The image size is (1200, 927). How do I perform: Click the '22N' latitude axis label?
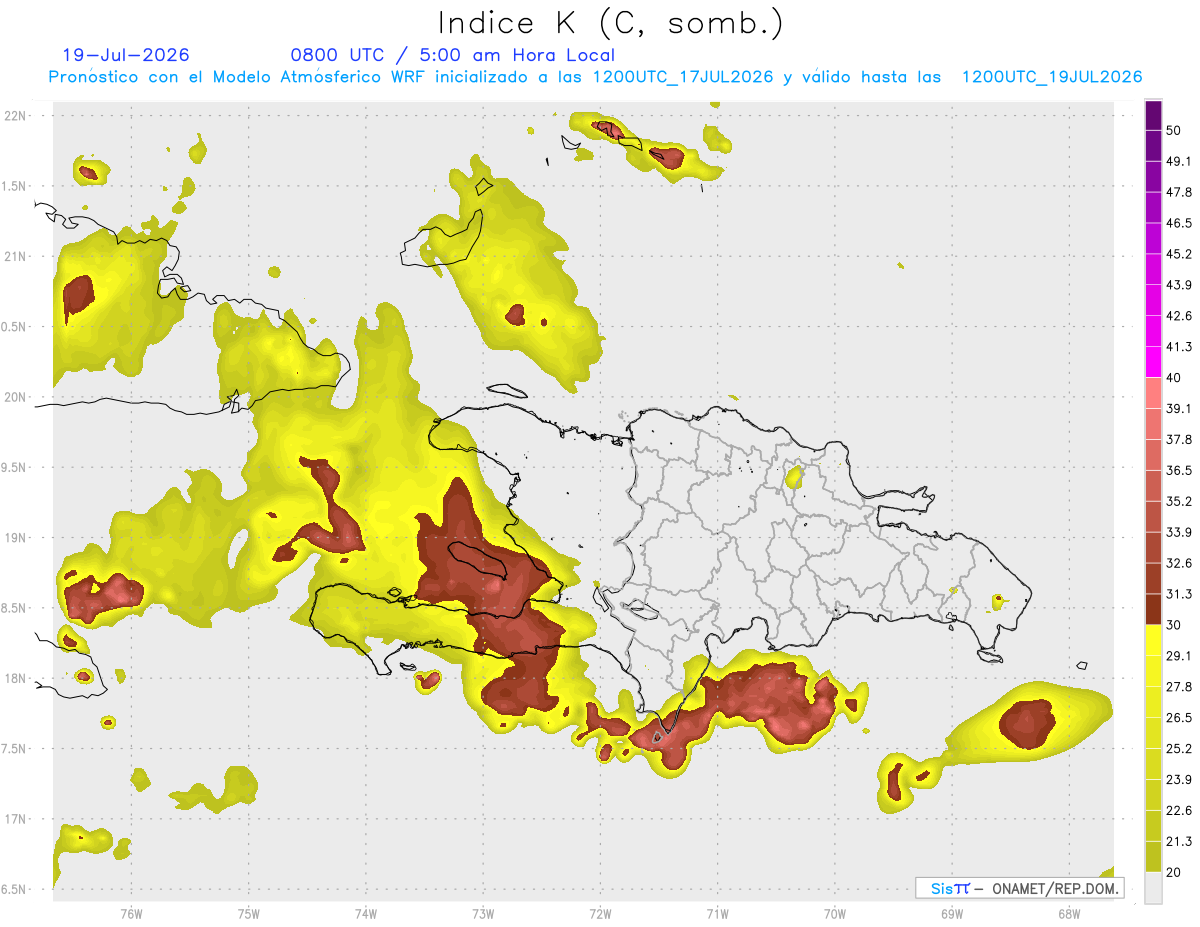[16, 116]
